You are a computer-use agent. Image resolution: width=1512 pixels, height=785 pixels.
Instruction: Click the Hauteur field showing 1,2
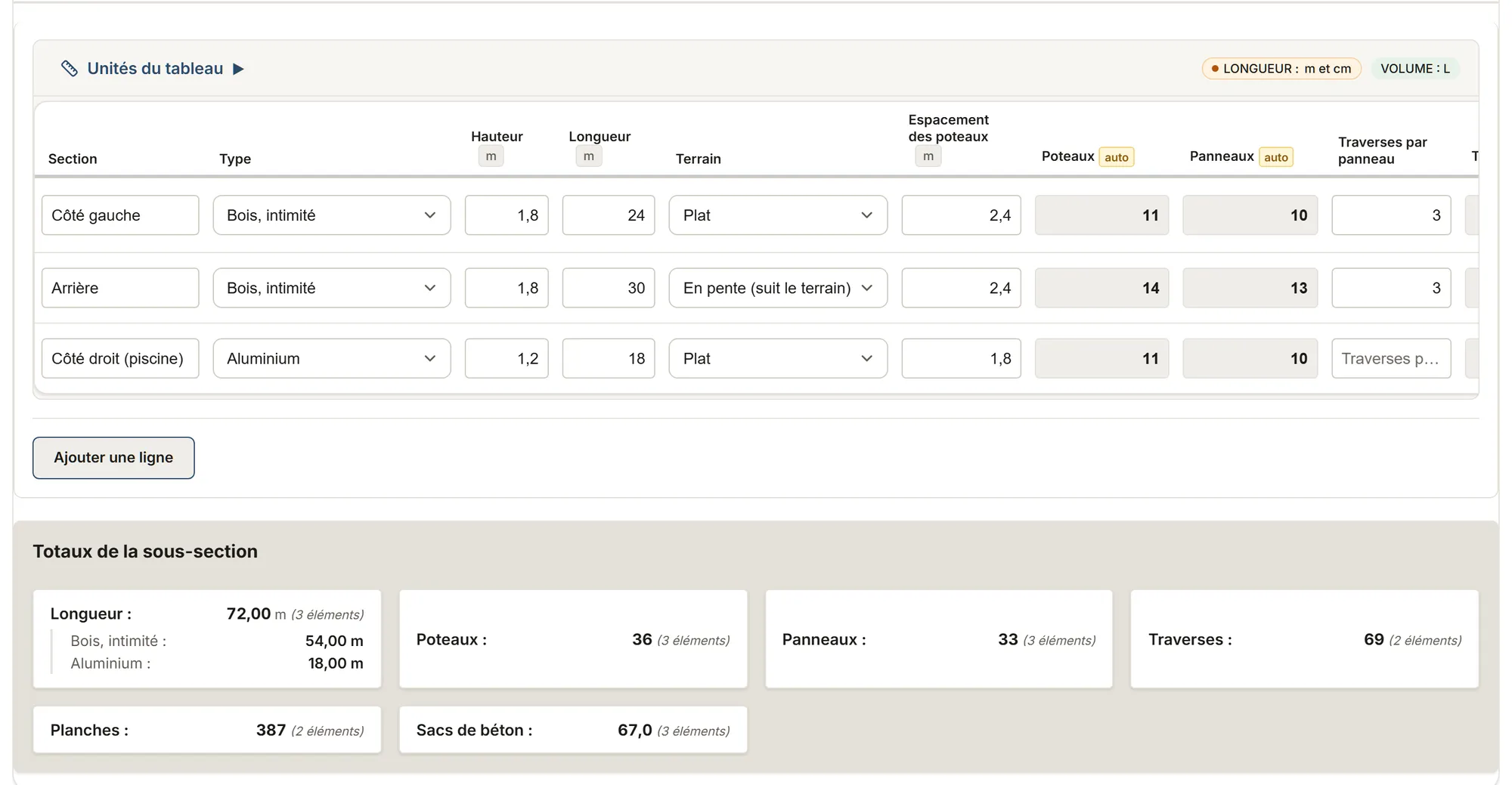coord(507,358)
